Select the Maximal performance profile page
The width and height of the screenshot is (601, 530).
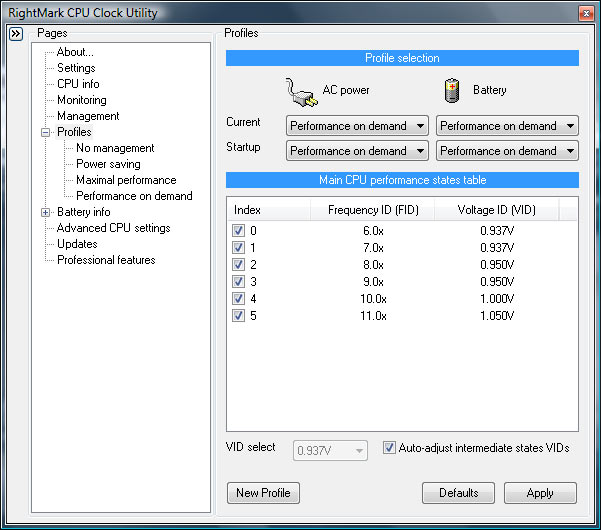126,180
